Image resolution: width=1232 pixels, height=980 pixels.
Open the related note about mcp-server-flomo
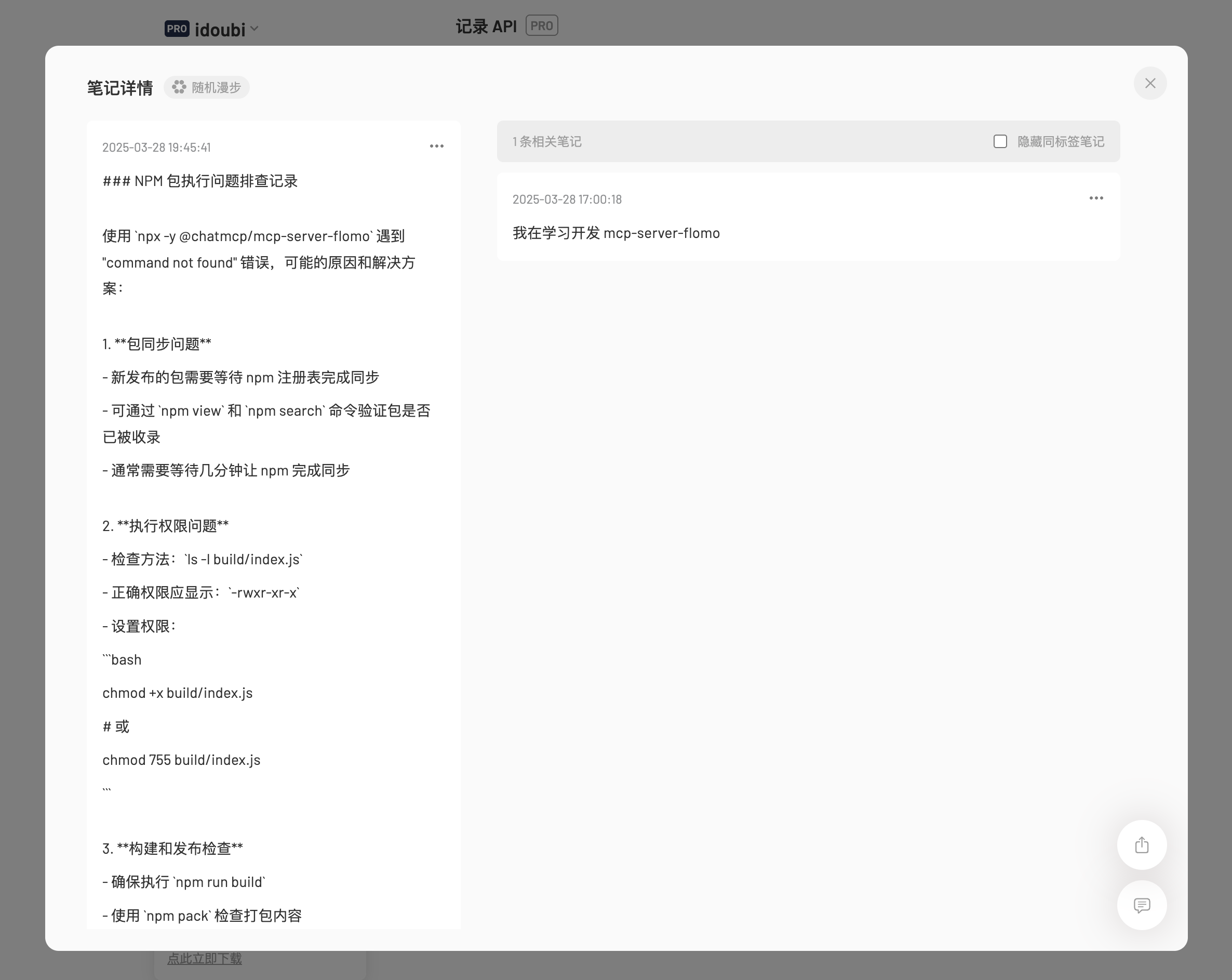point(615,233)
